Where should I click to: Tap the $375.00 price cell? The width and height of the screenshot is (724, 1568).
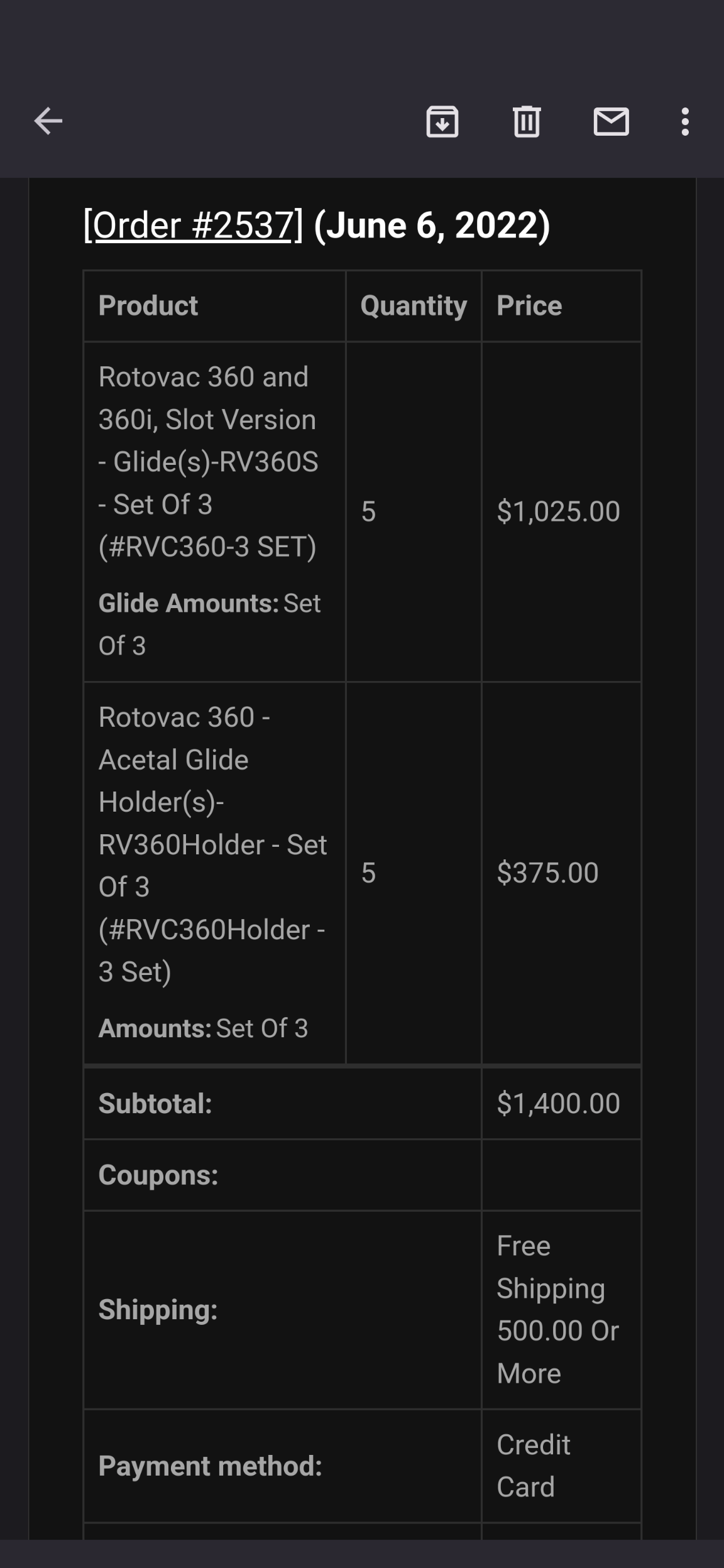click(547, 873)
